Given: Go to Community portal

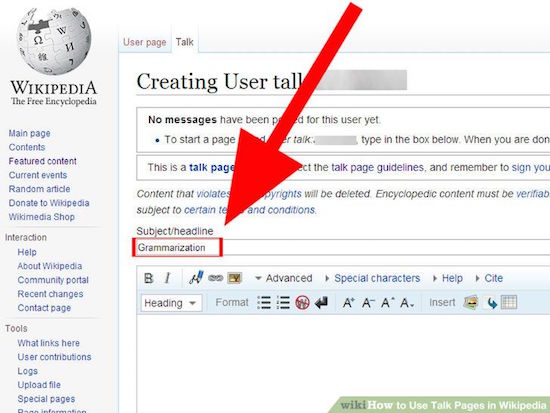Looking at the screenshot, I should click(x=53, y=280).
